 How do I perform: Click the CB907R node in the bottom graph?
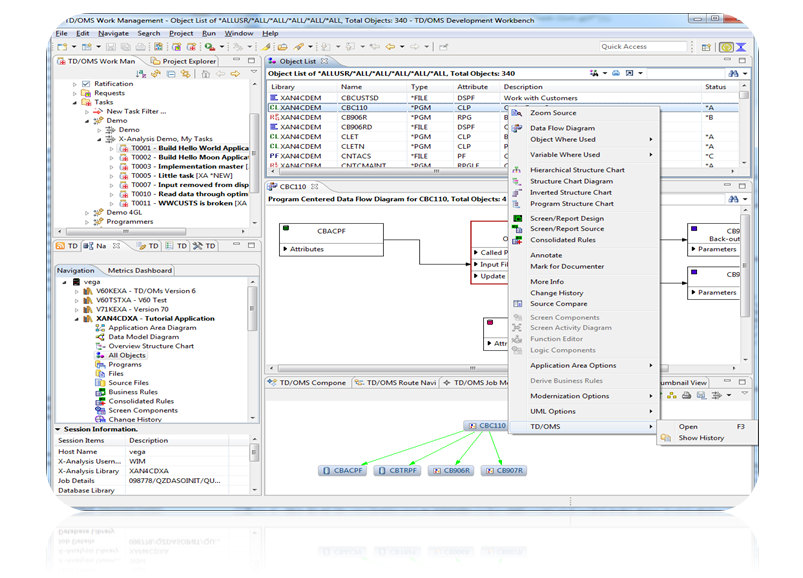click(x=504, y=470)
